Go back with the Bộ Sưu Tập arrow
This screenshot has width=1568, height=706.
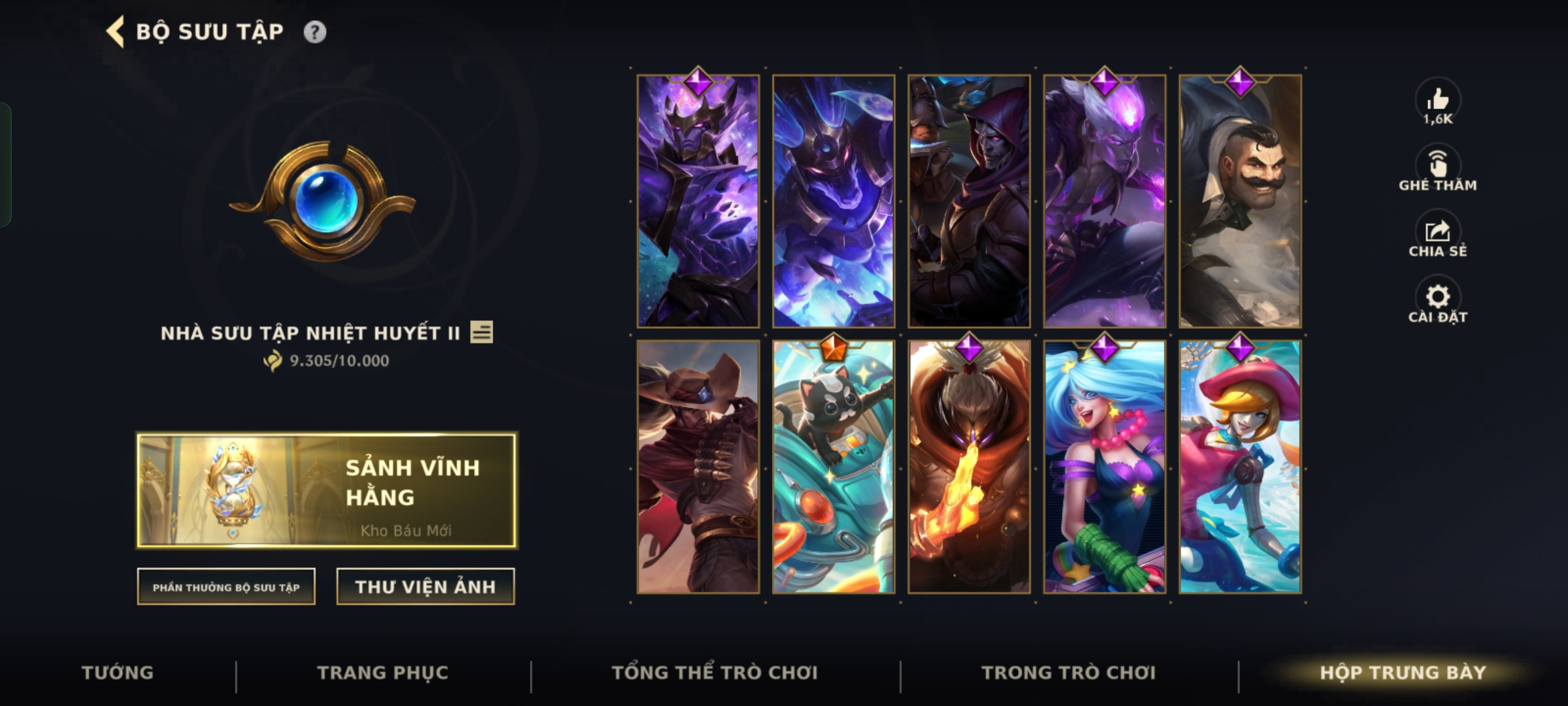[x=115, y=31]
